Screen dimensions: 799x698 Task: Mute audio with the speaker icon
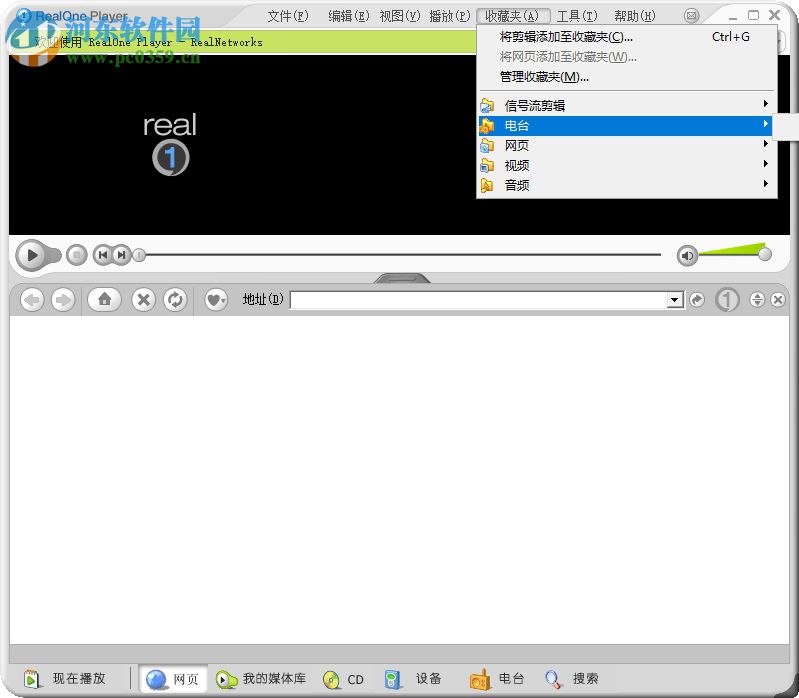click(687, 255)
